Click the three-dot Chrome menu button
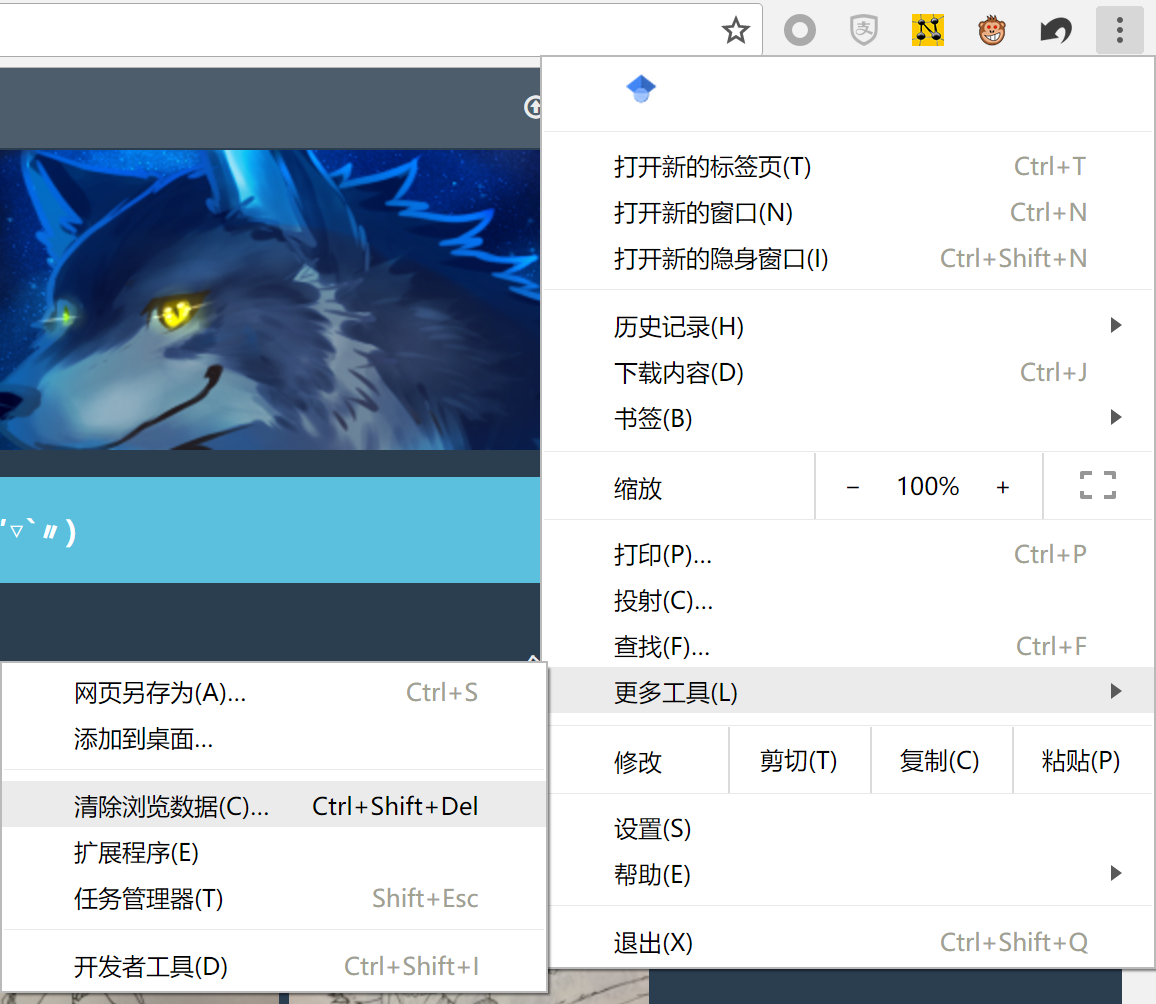Image resolution: width=1156 pixels, height=1004 pixels. 1119,31
